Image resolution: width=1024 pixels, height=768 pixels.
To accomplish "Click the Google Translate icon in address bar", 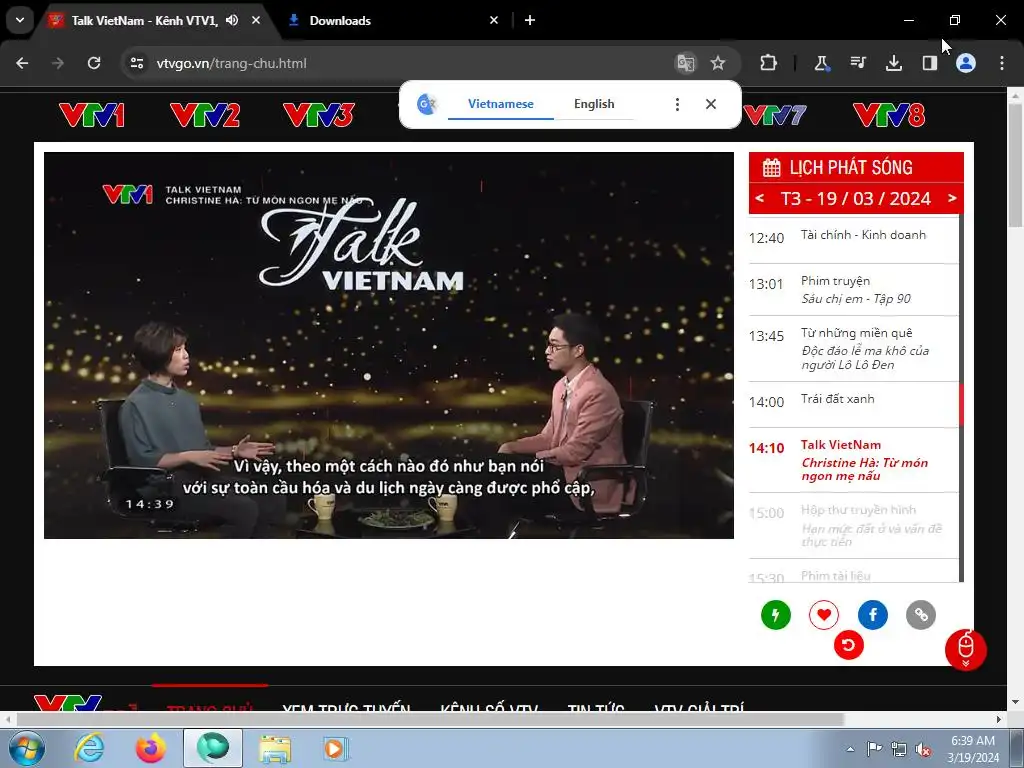I will click(x=686, y=63).
